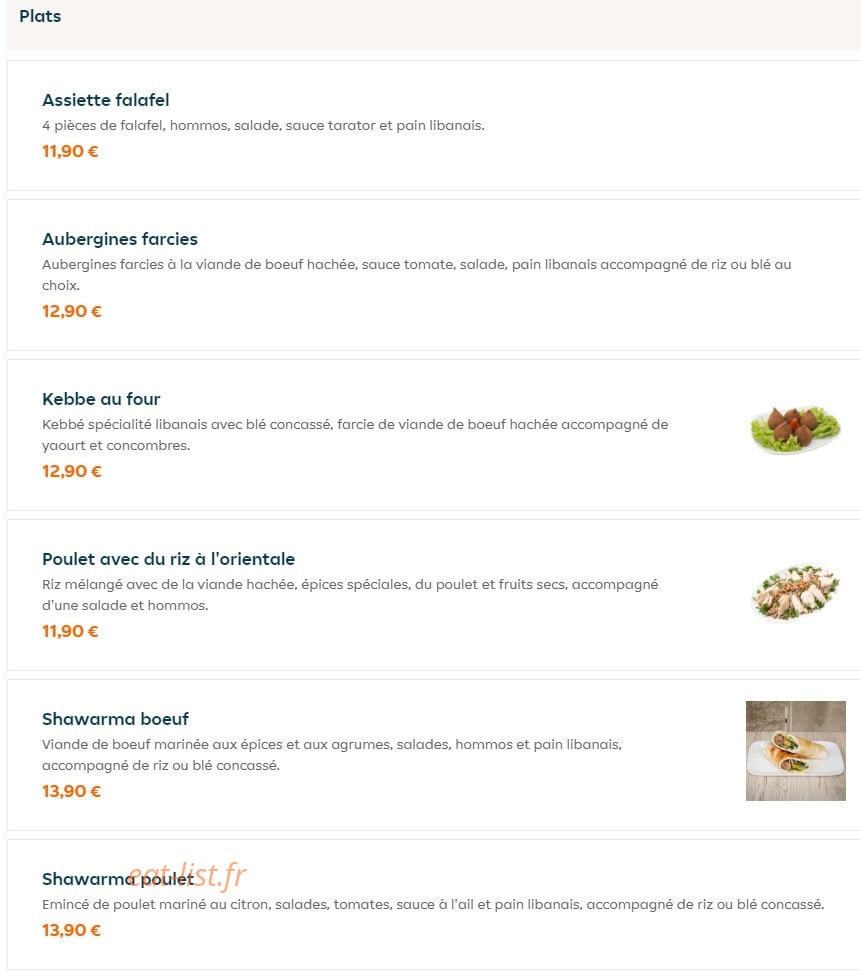The image size is (861, 971).
Task: Click the Plats section header
Action: pos(40,16)
